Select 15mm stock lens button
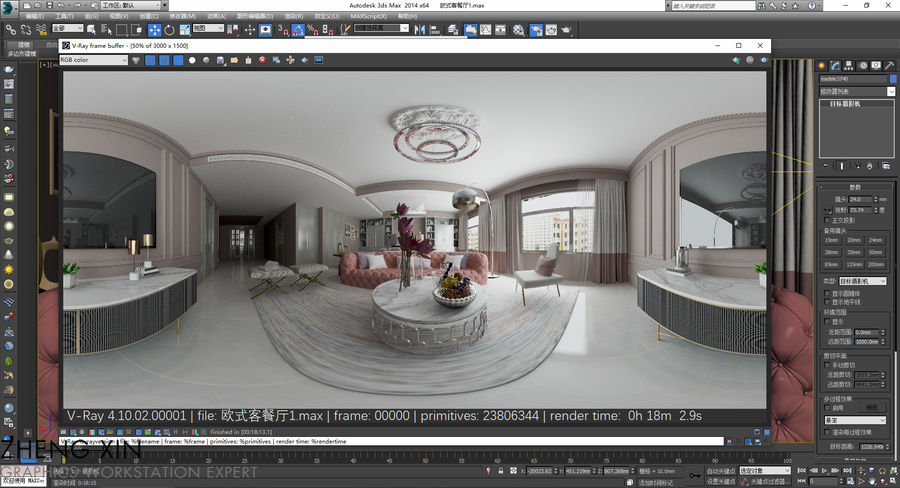The width and height of the screenshot is (900, 488). 832,240
